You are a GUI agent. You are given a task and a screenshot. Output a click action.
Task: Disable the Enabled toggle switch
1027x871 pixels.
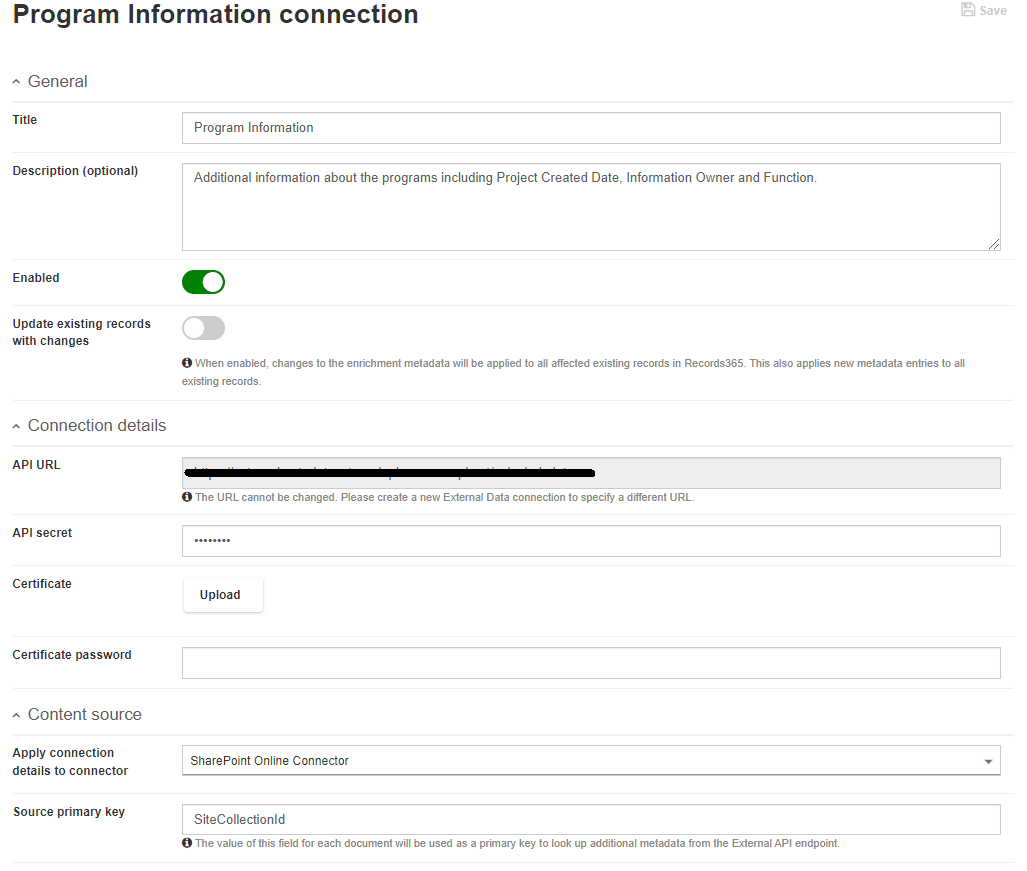[203, 282]
